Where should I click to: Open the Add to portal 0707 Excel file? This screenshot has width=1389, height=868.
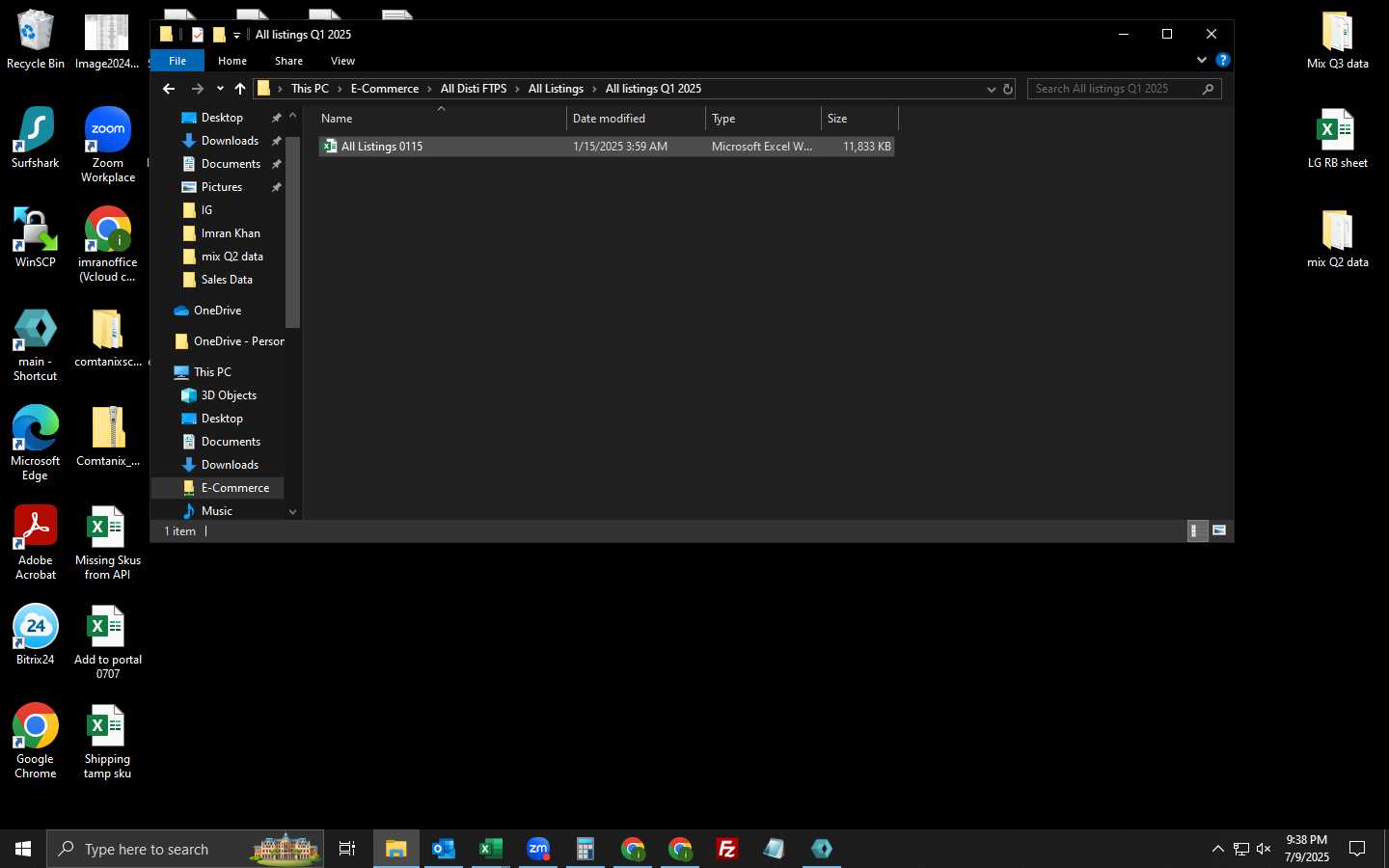pos(108,642)
